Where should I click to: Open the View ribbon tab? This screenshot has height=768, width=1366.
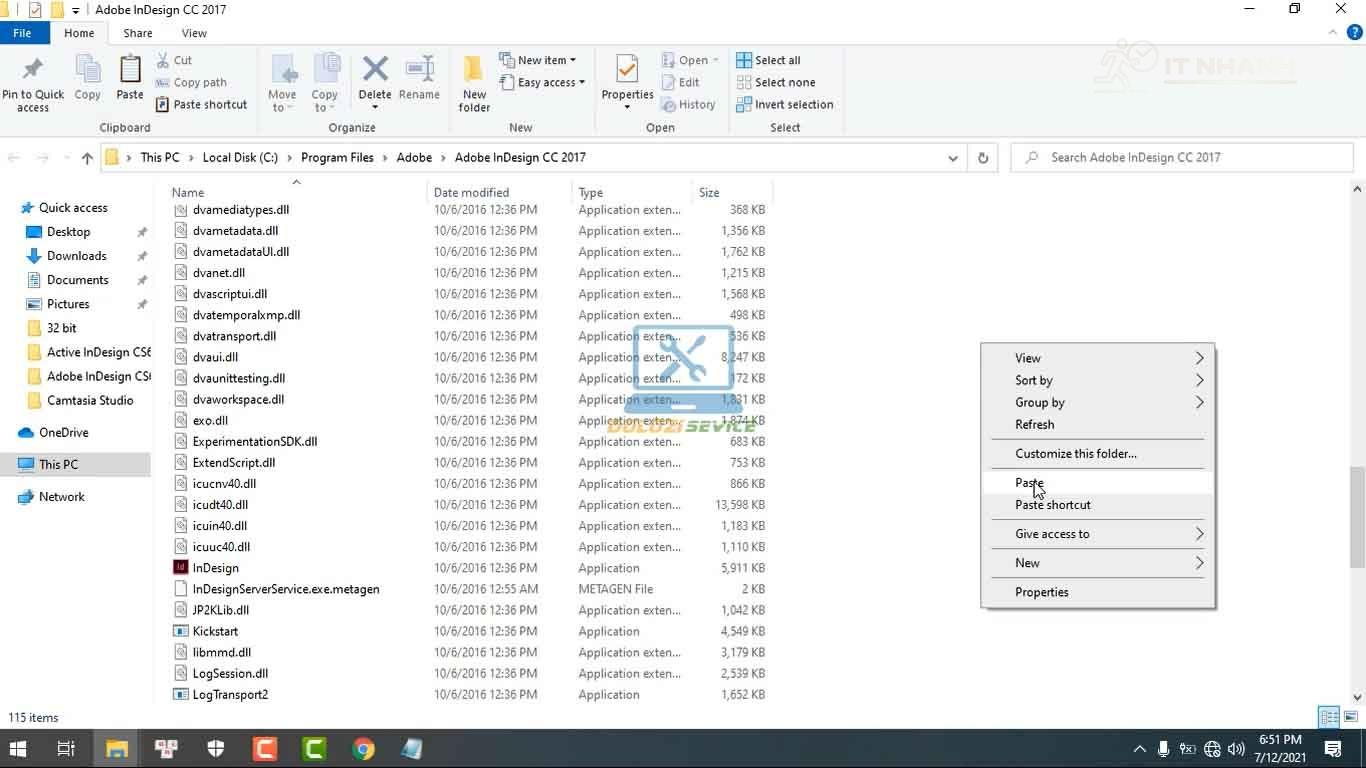(x=194, y=33)
